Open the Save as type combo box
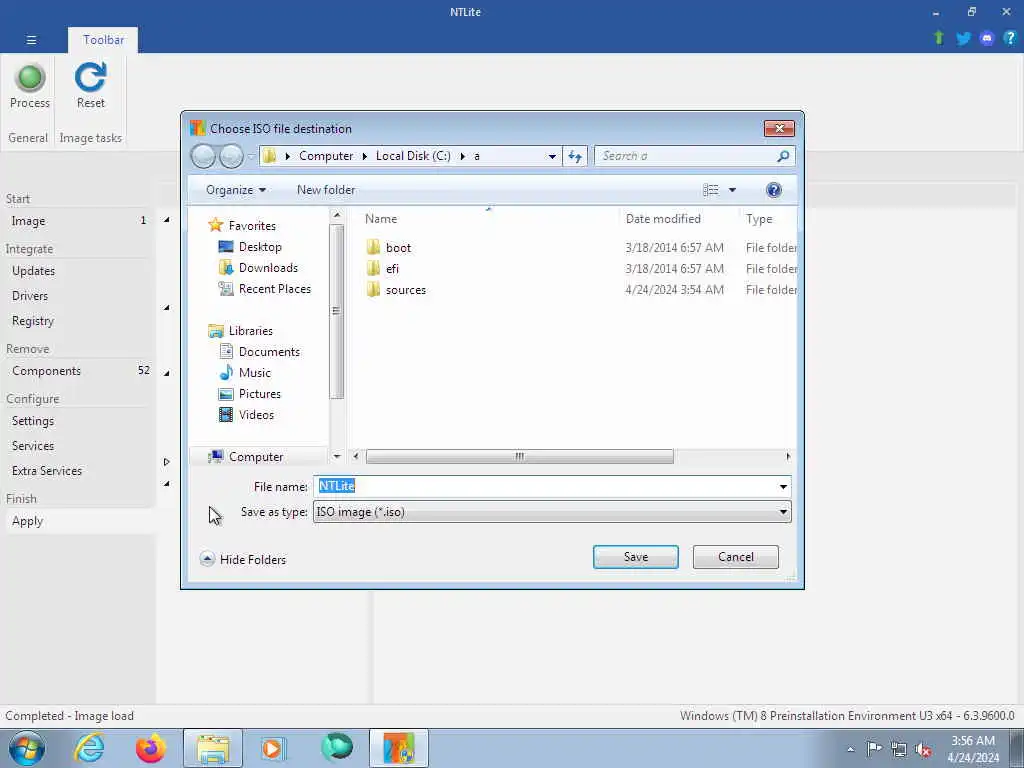Screen dimensions: 1024x768 [x=552, y=512]
